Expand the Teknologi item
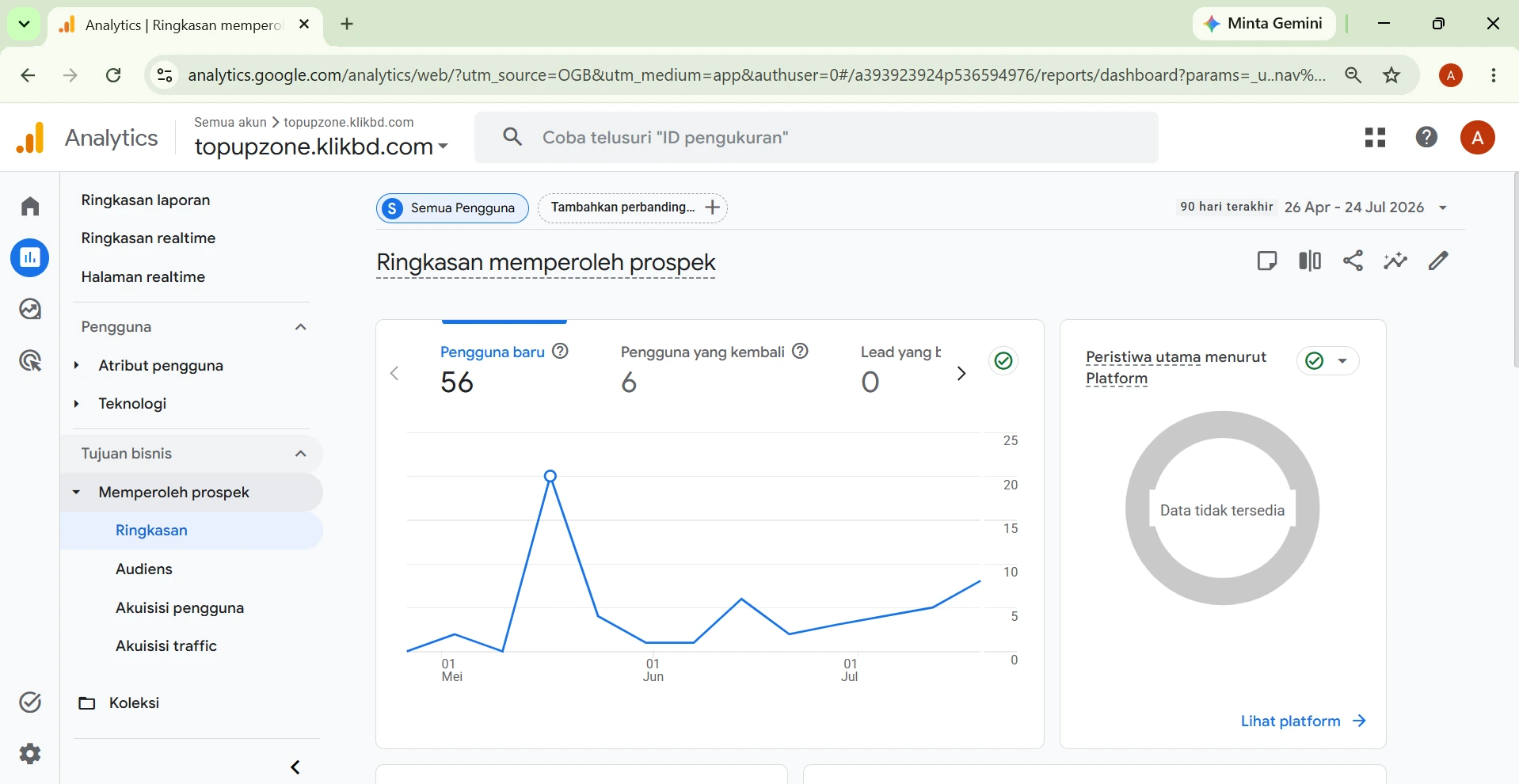This screenshot has width=1519, height=784. tap(77, 403)
